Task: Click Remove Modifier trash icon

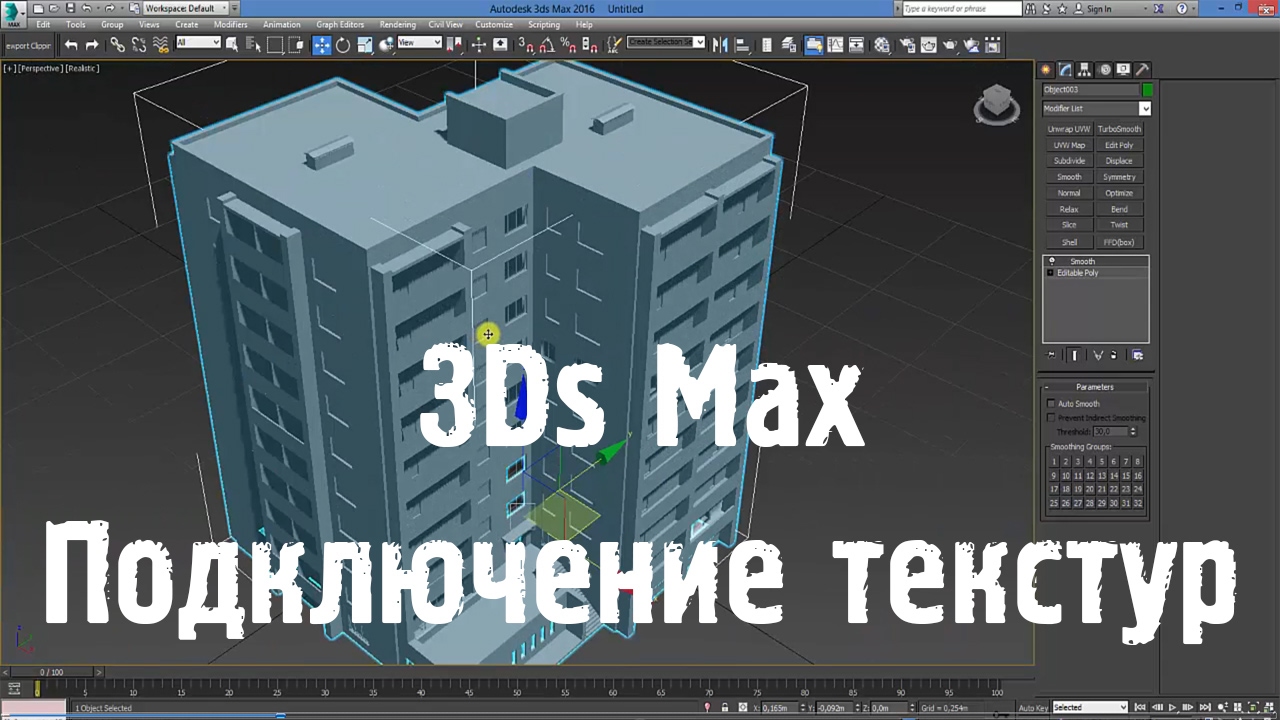Action: click(1113, 355)
